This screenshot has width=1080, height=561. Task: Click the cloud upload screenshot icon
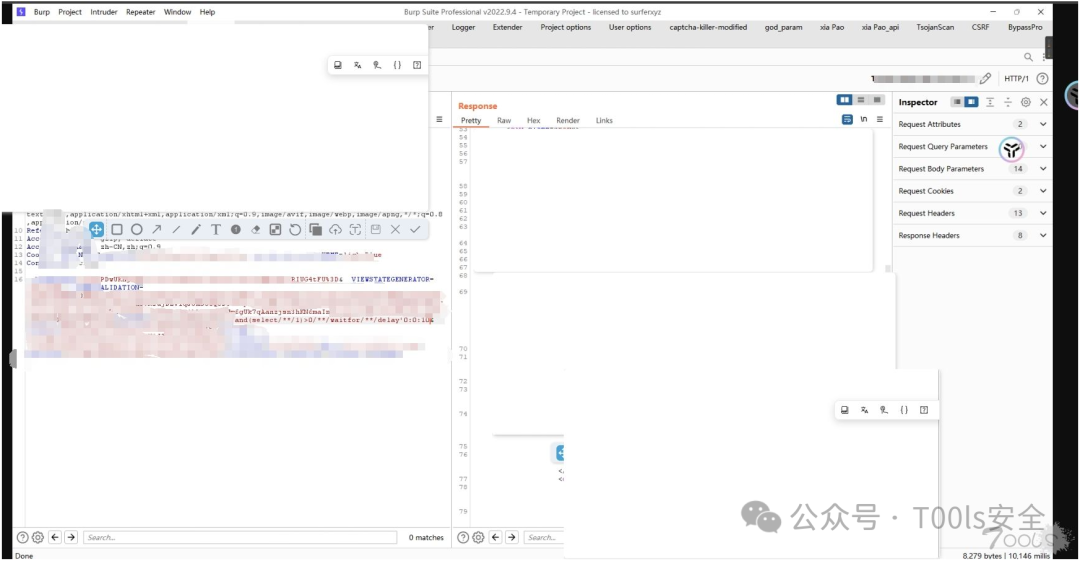335,230
